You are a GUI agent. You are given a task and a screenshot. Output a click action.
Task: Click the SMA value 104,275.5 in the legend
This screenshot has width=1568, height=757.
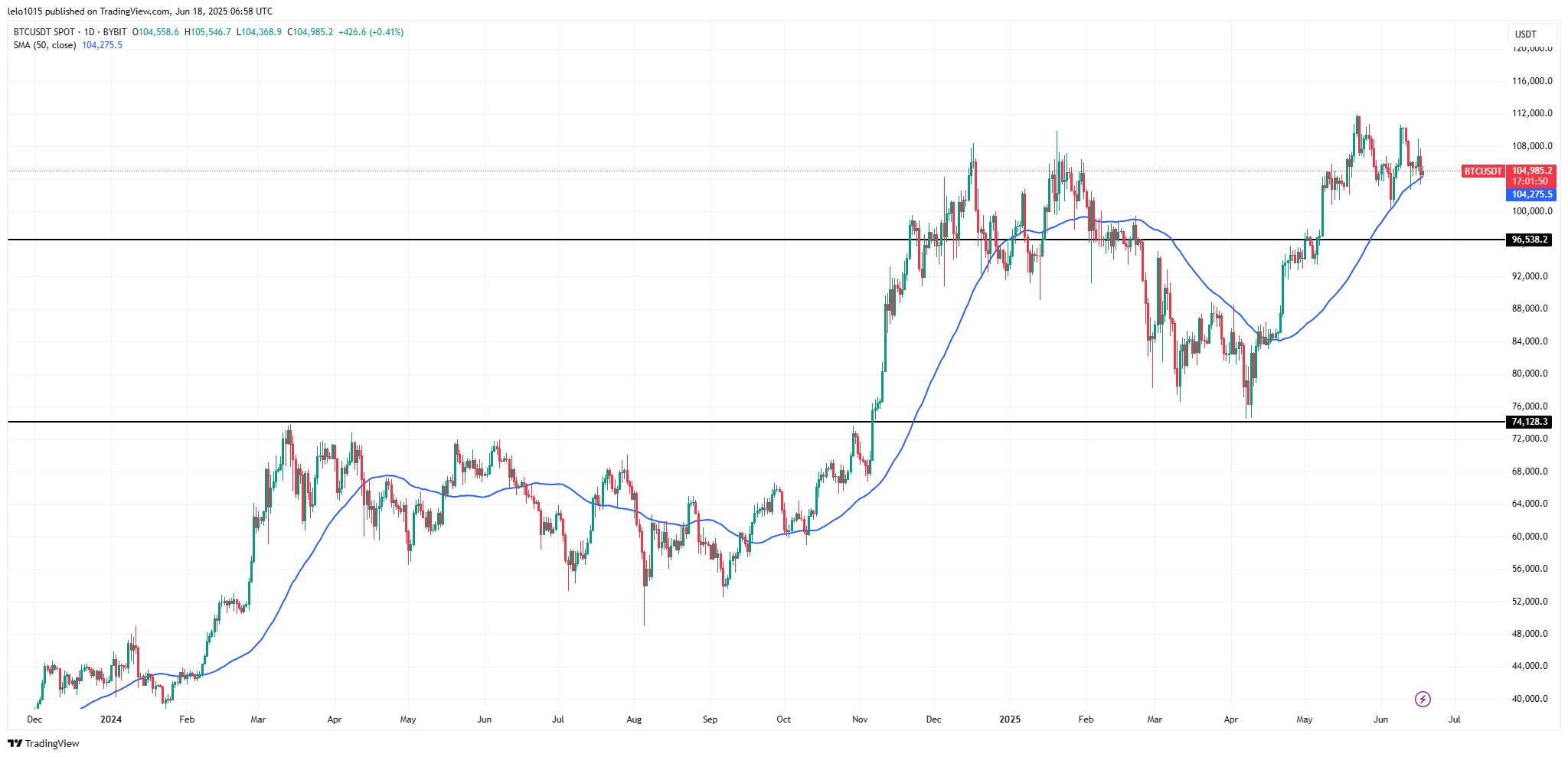point(102,45)
